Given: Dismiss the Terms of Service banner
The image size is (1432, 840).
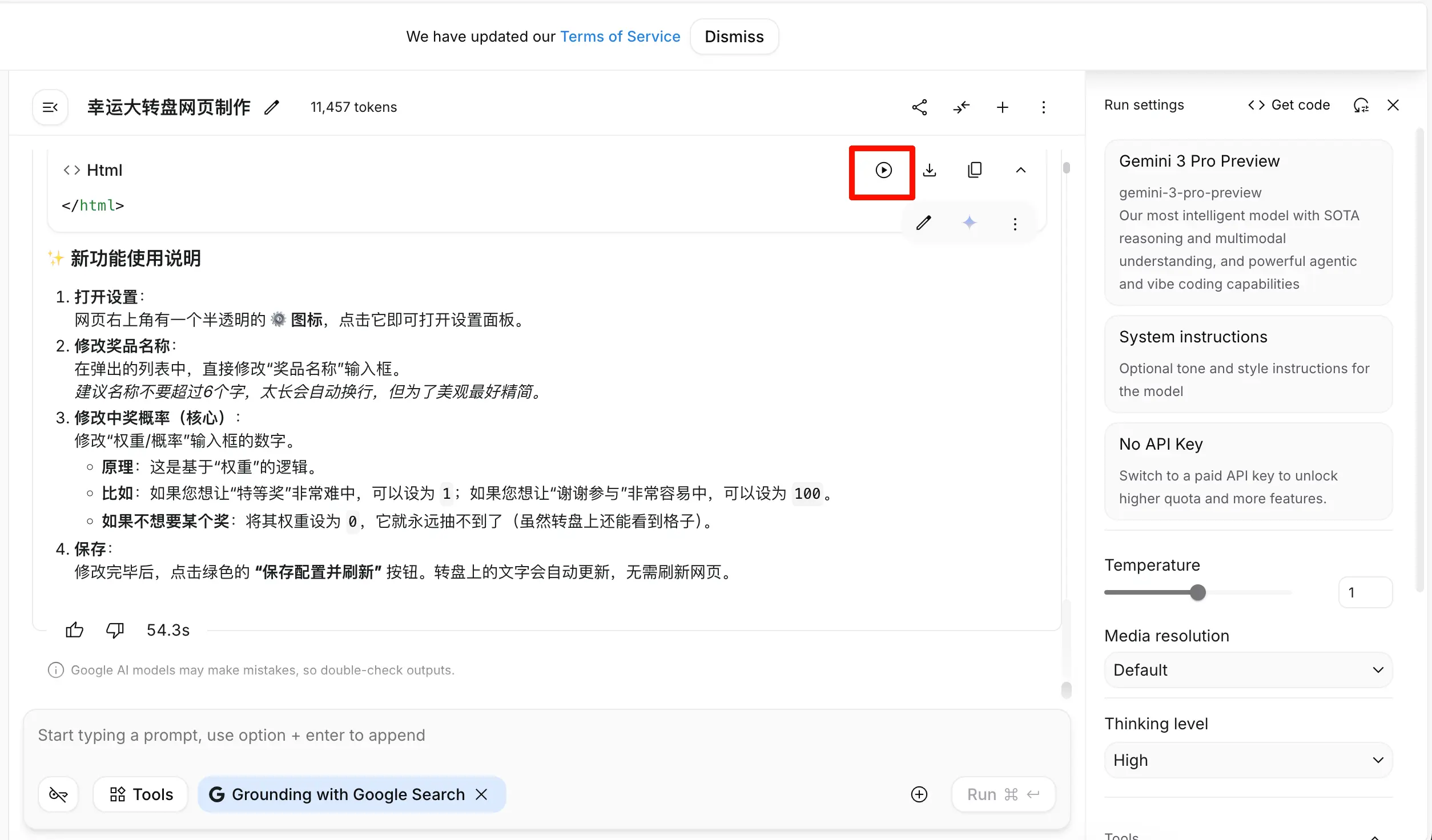Looking at the screenshot, I should (734, 37).
